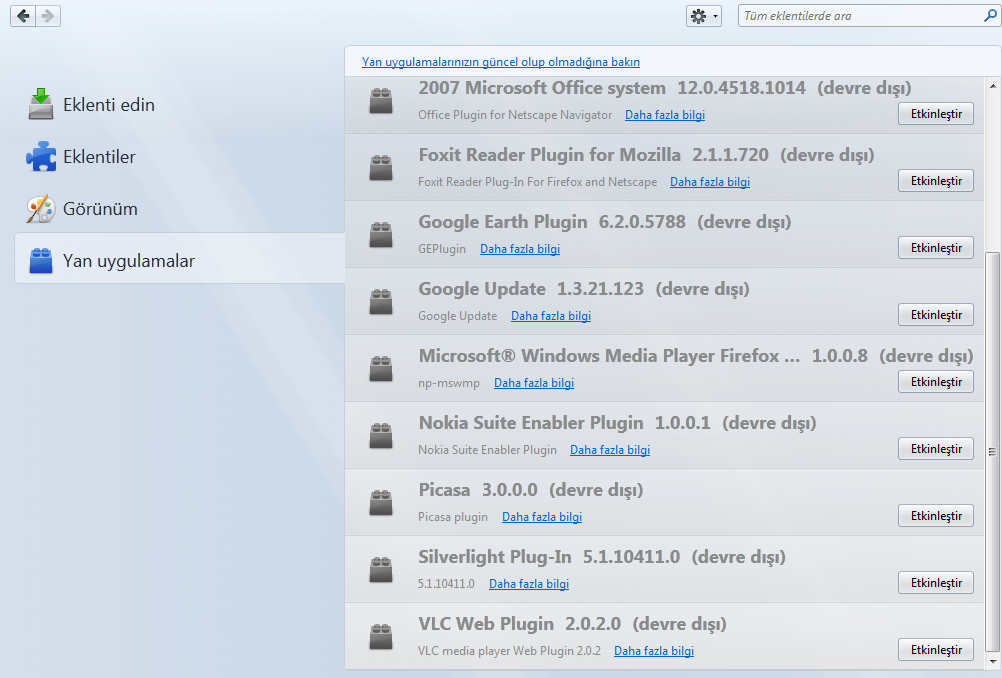
Task: Click the Eklenti edin download icon
Action: (x=41, y=104)
